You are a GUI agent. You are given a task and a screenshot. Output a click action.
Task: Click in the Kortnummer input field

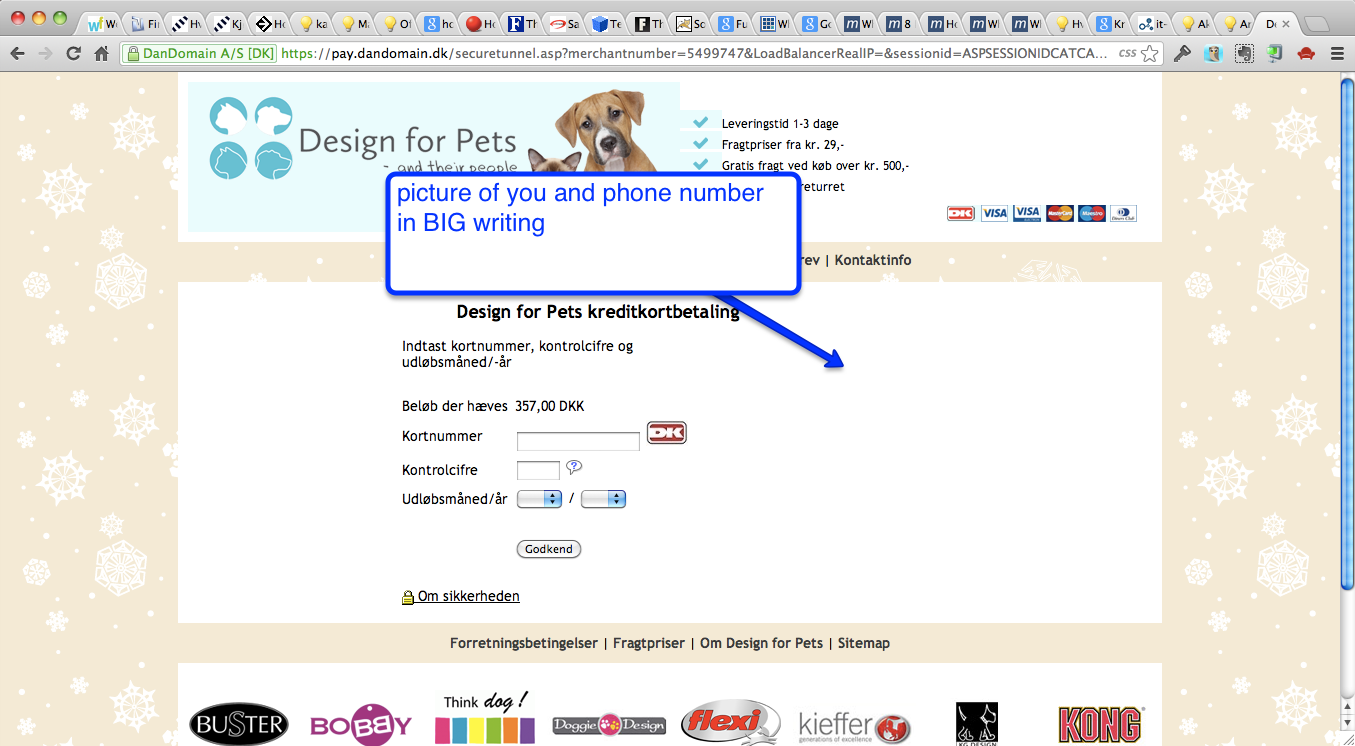578,441
